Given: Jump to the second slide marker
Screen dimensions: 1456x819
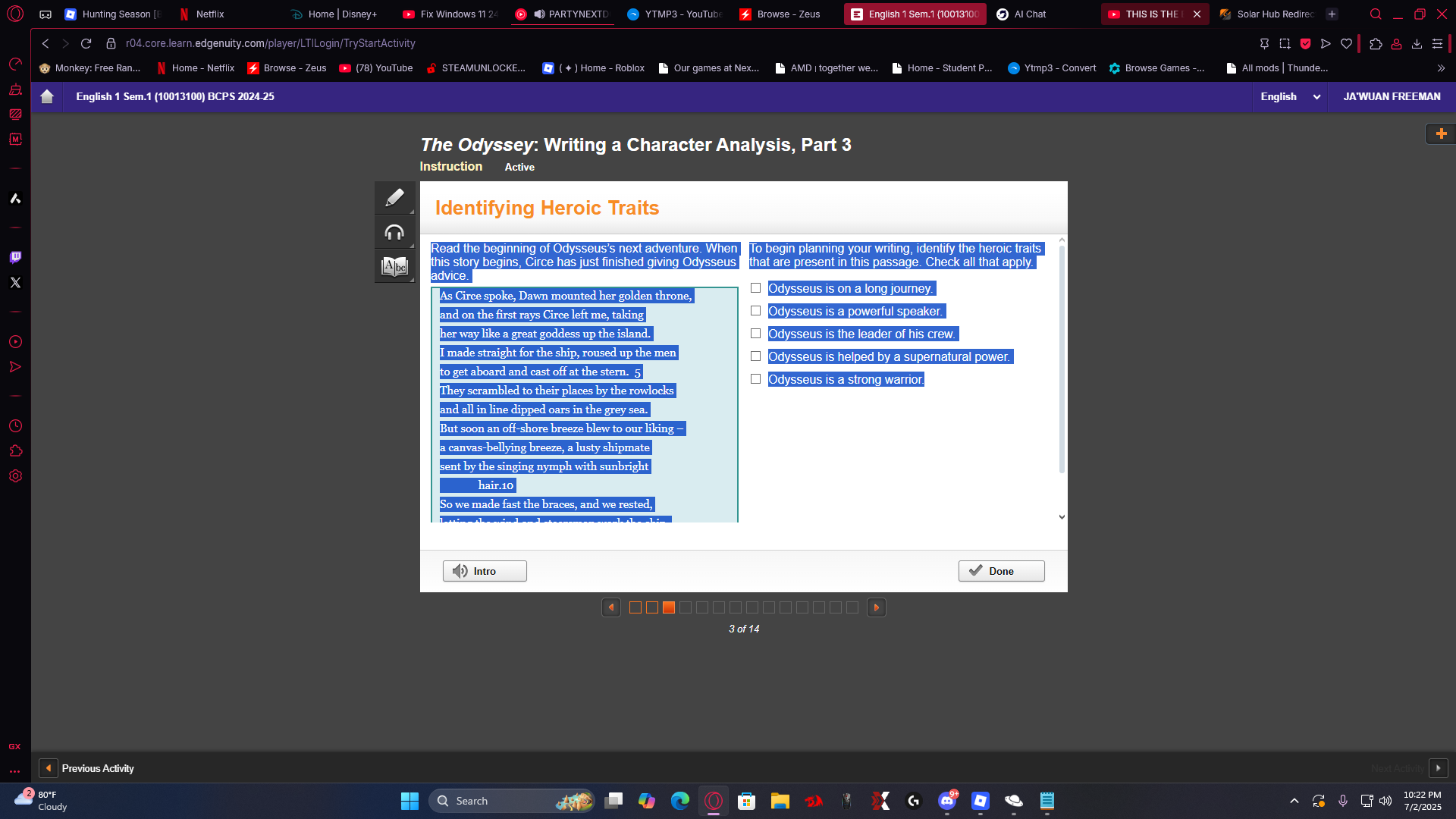Looking at the screenshot, I should 652,607.
